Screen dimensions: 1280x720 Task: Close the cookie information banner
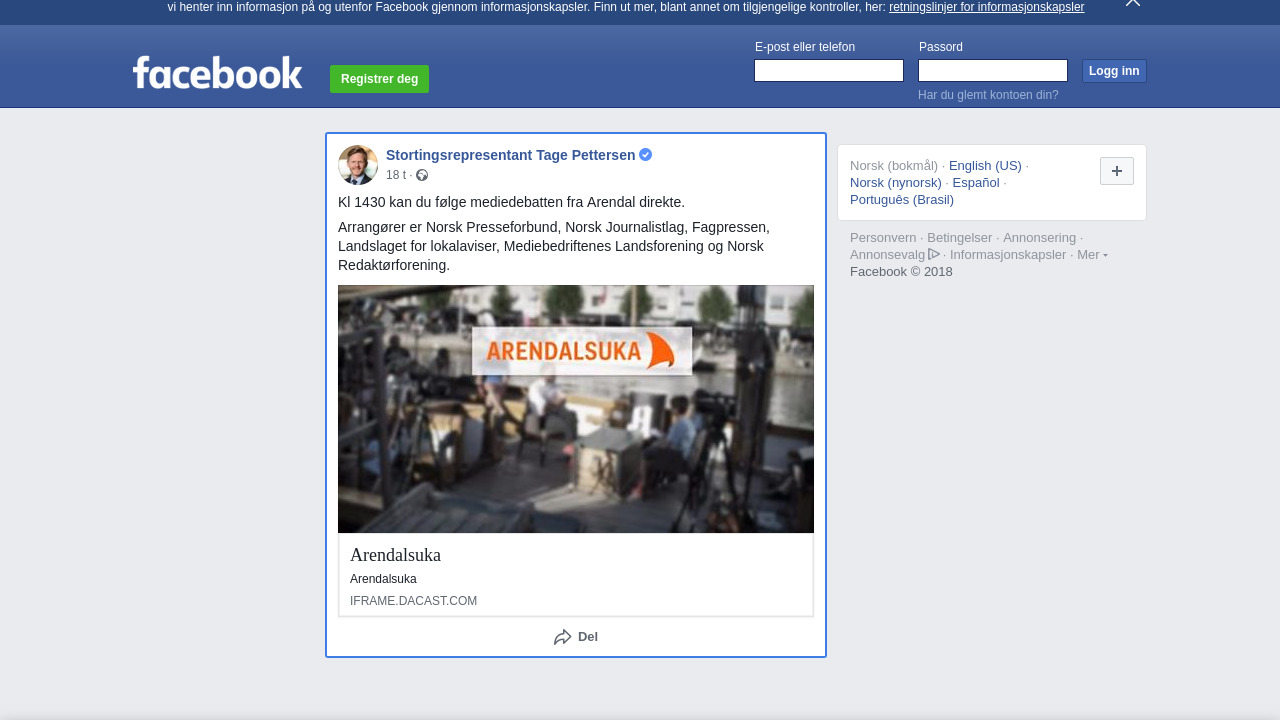1133,3
